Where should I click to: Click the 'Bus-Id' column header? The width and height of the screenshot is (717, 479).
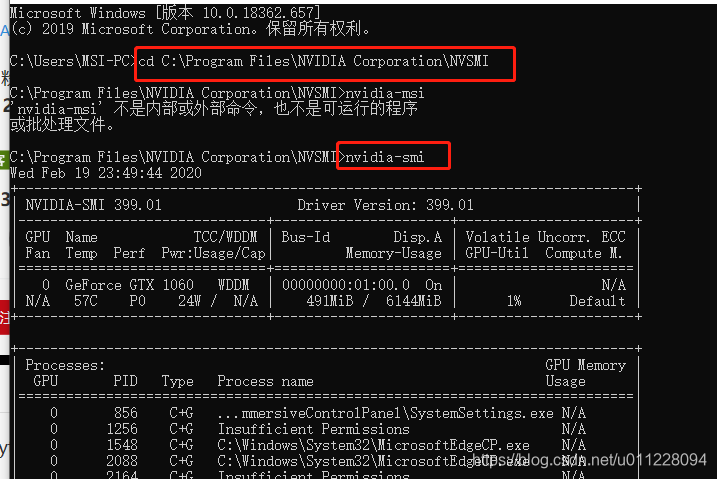(x=305, y=237)
